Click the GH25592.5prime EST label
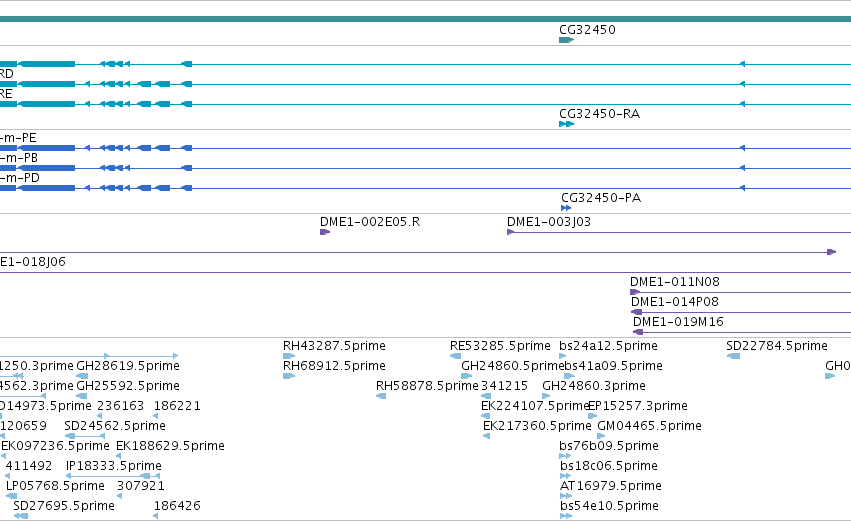851x521 pixels. [x=128, y=386]
